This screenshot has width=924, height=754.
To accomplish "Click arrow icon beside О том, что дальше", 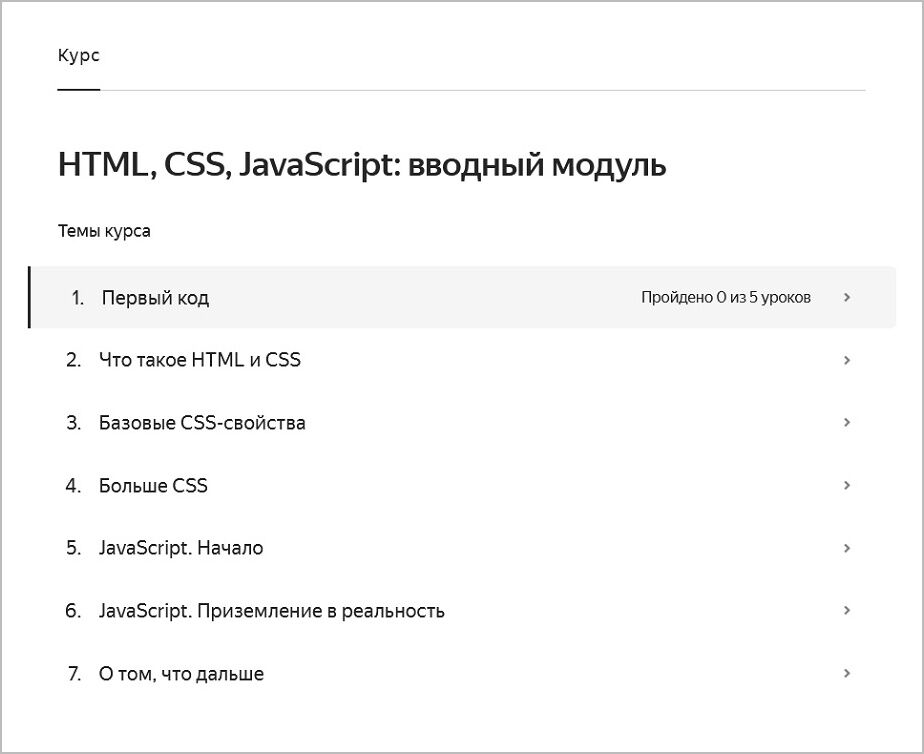I will (847, 674).
